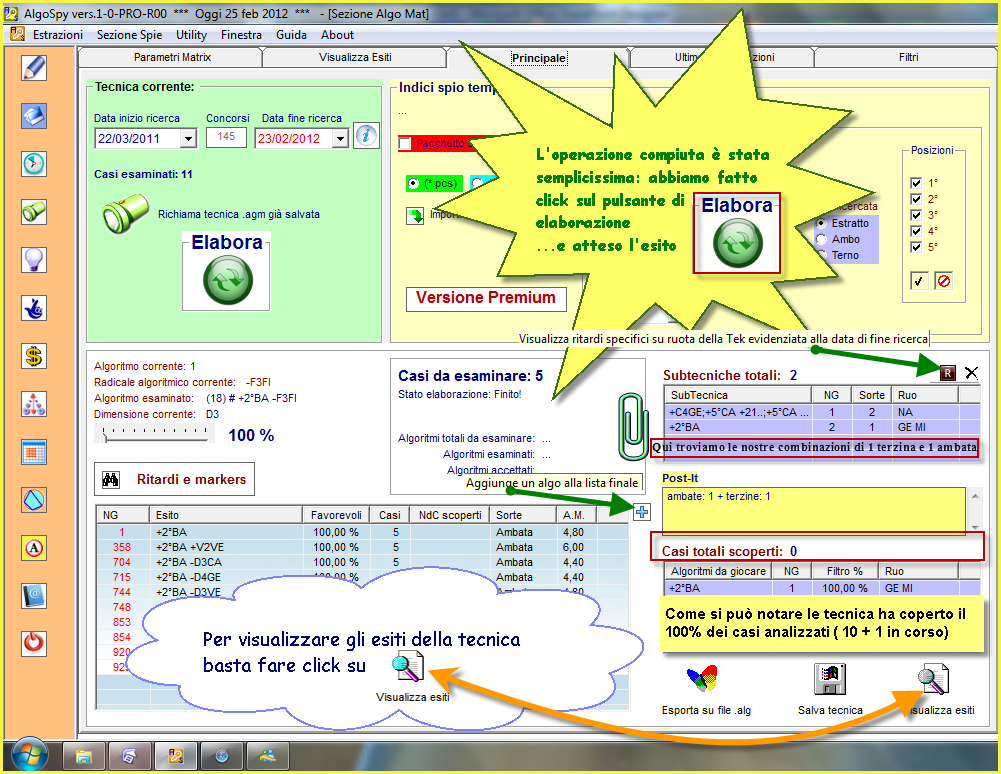The height and width of the screenshot is (774, 1001).
Task: Toggle the 3° position checkbox
Action: pyautogui.click(x=916, y=215)
